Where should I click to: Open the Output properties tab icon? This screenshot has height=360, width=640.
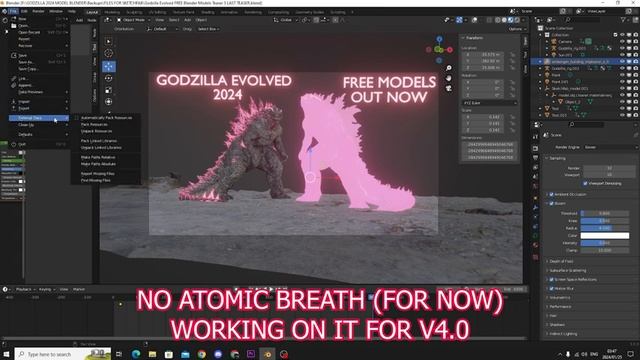point(536,158)
